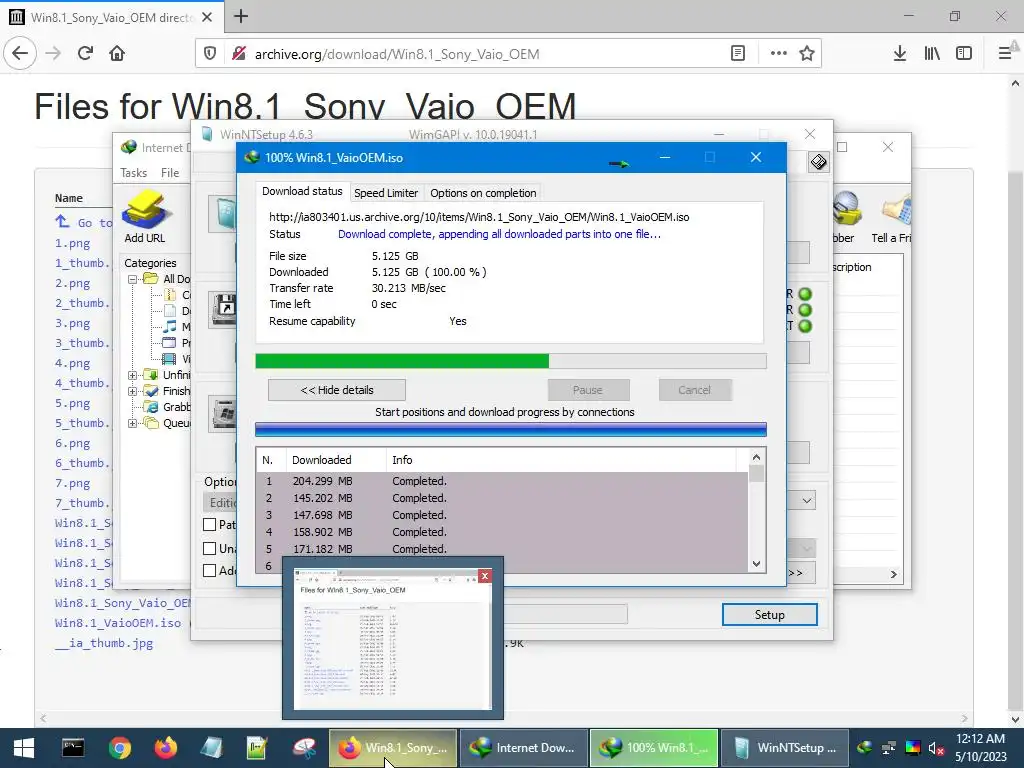Image resolution: width=1024 pixels, height=768 pixels.
Task: Click IDM tray icon in system tray
Action: point(865,748)
